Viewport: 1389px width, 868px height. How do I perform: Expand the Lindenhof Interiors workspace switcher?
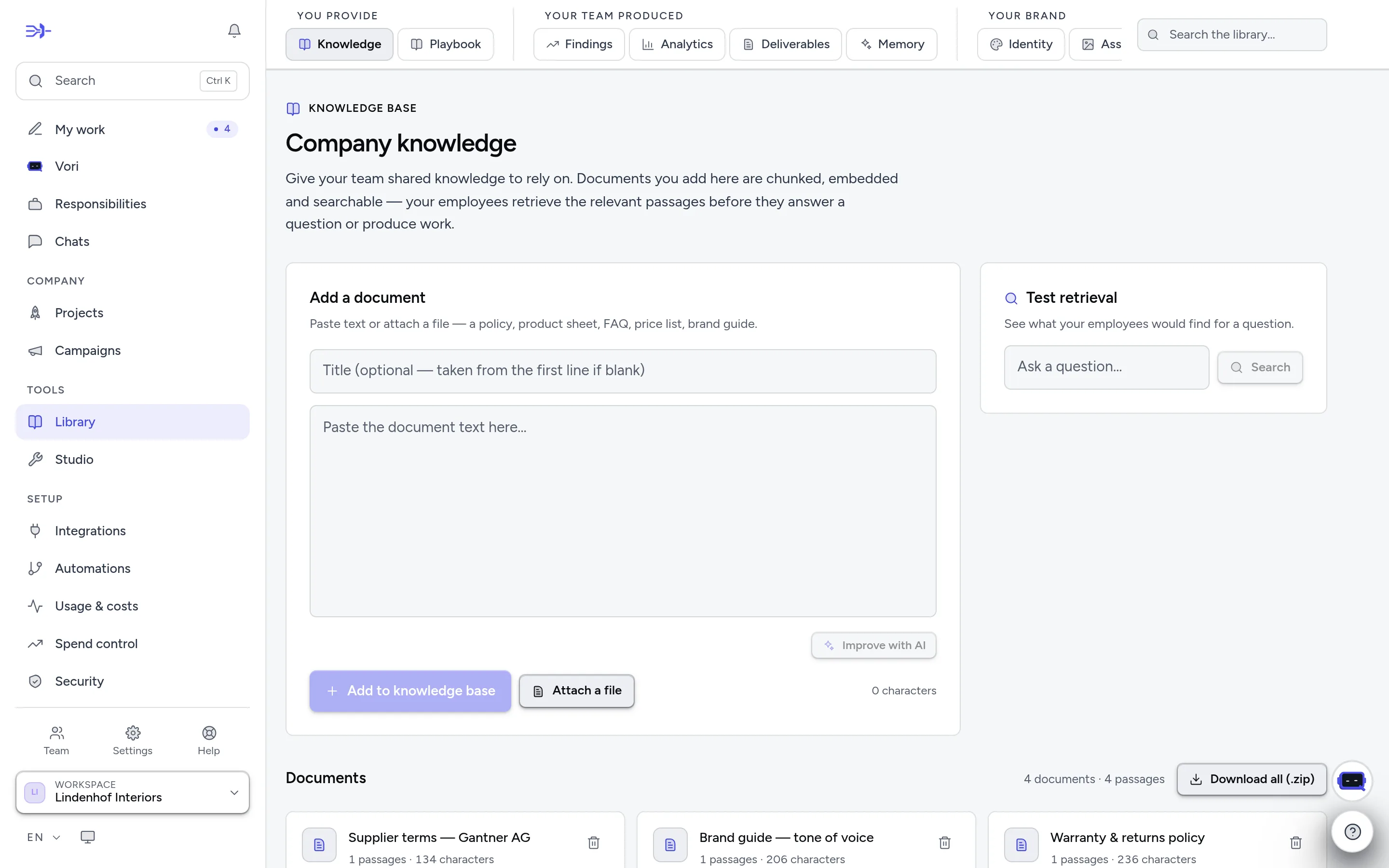click(133, 792)
